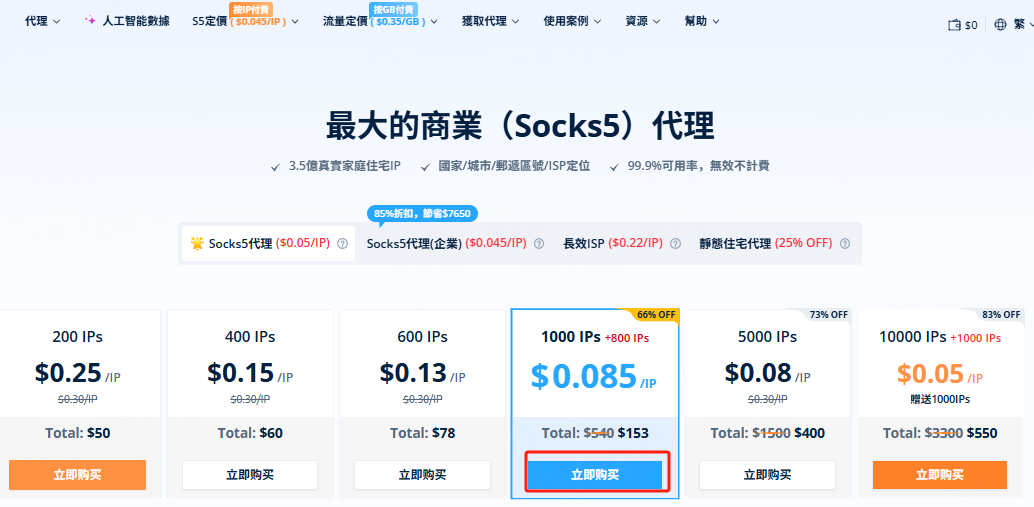
Task: Click the sparkle icon beside 人工智能數據
Action: (x=90, y=21)
